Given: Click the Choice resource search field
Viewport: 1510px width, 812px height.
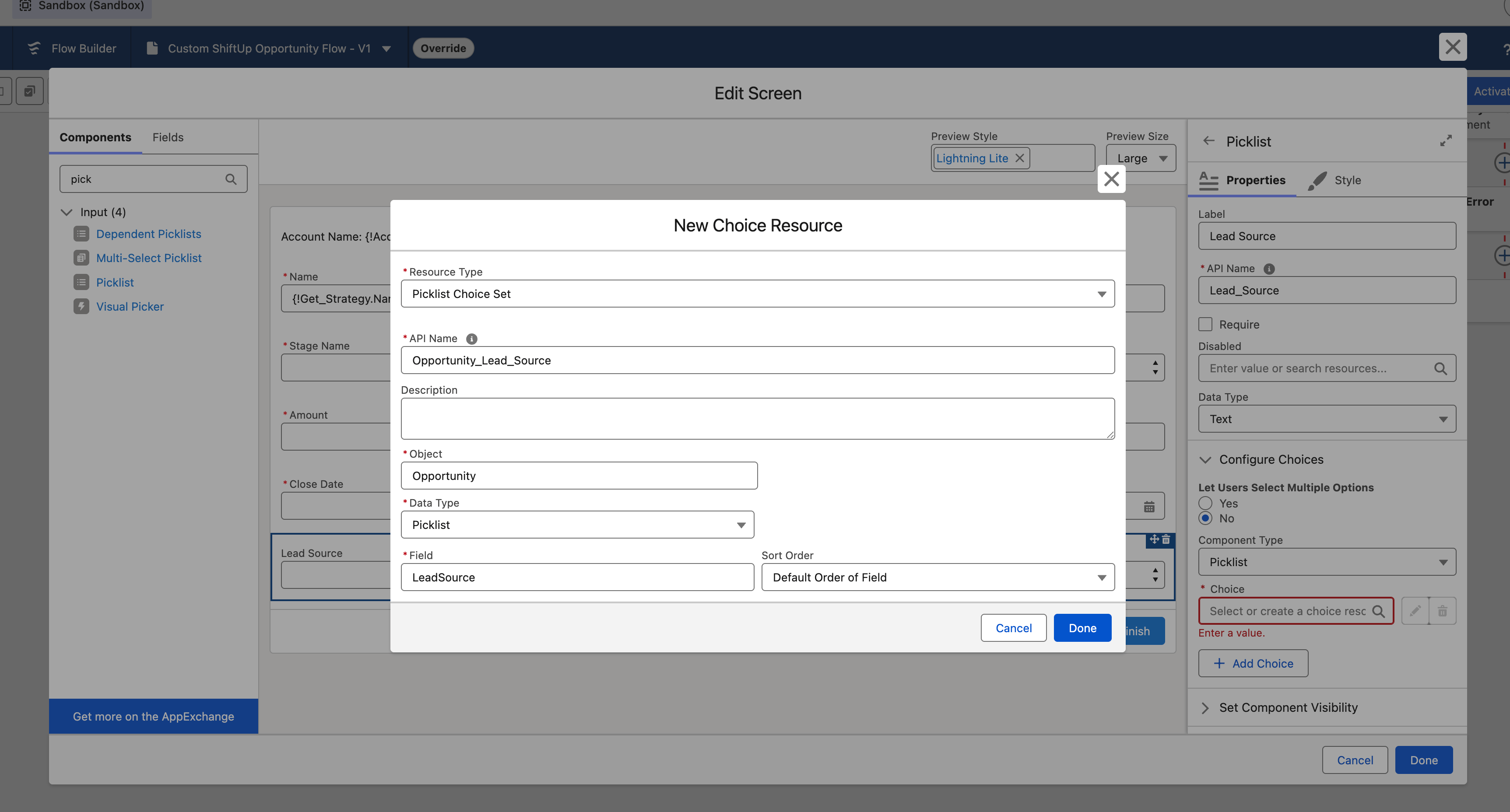Looking at the screenshot, I should tap(1296, 611).
